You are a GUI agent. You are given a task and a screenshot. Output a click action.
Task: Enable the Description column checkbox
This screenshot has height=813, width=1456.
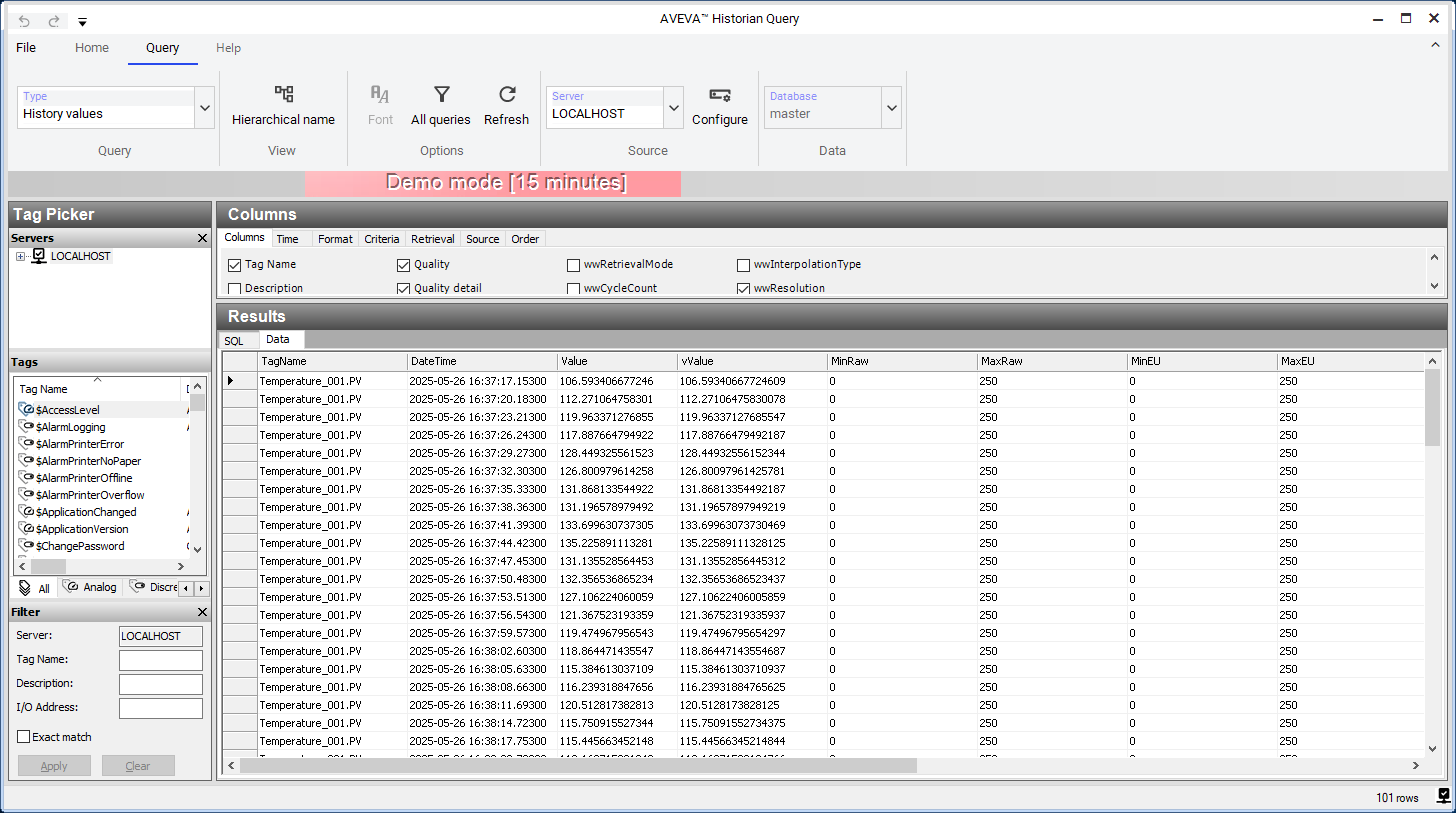click(235, 289)
